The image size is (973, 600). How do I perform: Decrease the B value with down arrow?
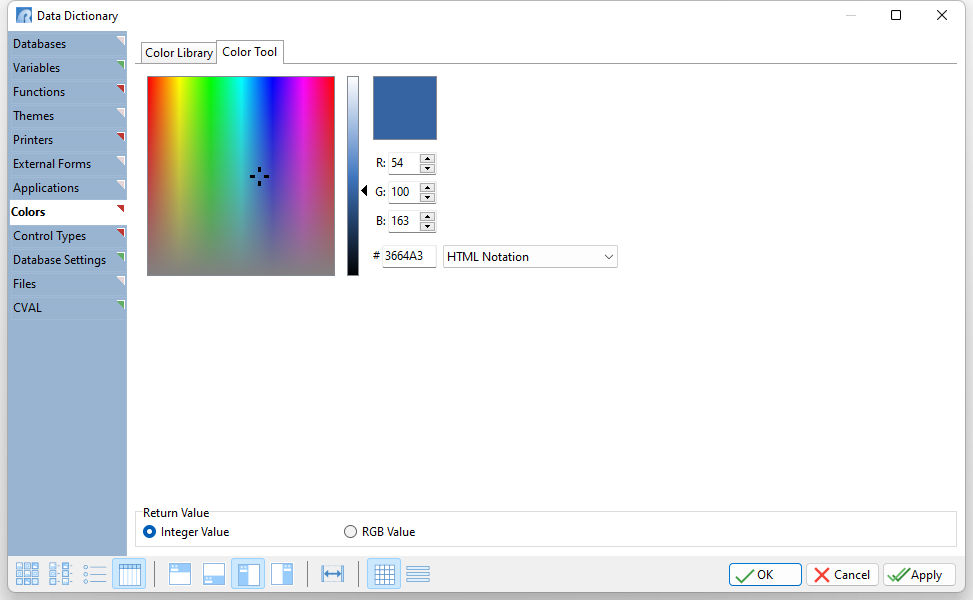428,226
